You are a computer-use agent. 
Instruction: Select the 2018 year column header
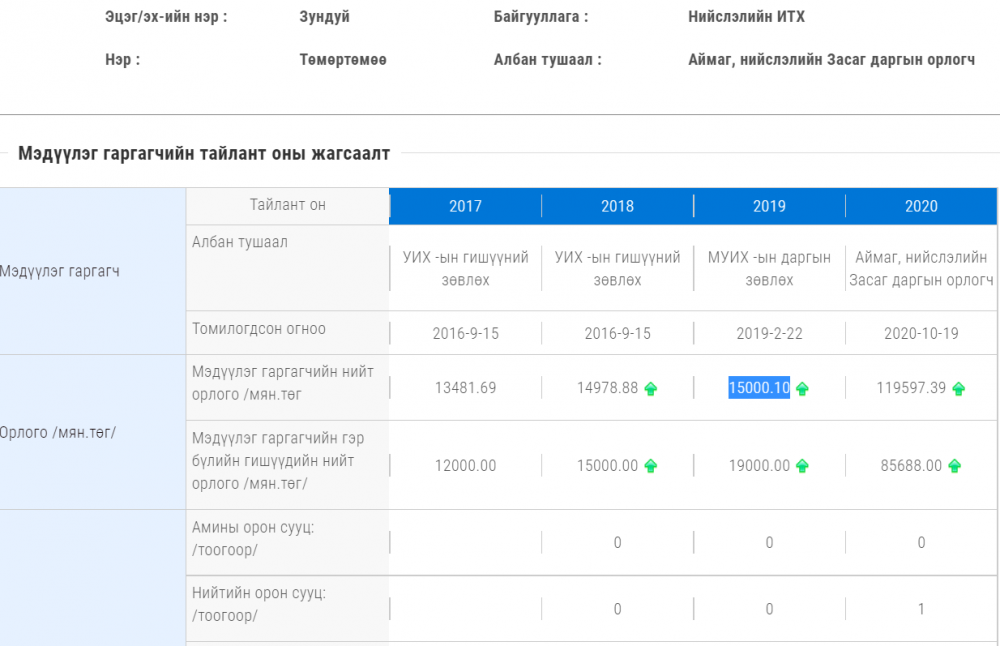click(x=617, y=206)
